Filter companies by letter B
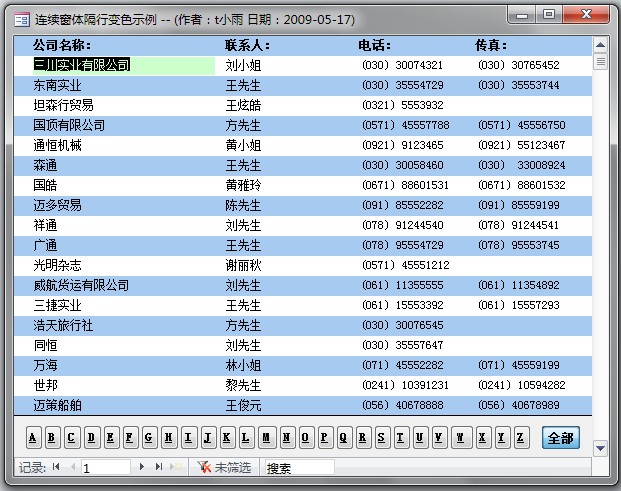Viewport: 621px width, 491px height. click(x=52, y=438)
